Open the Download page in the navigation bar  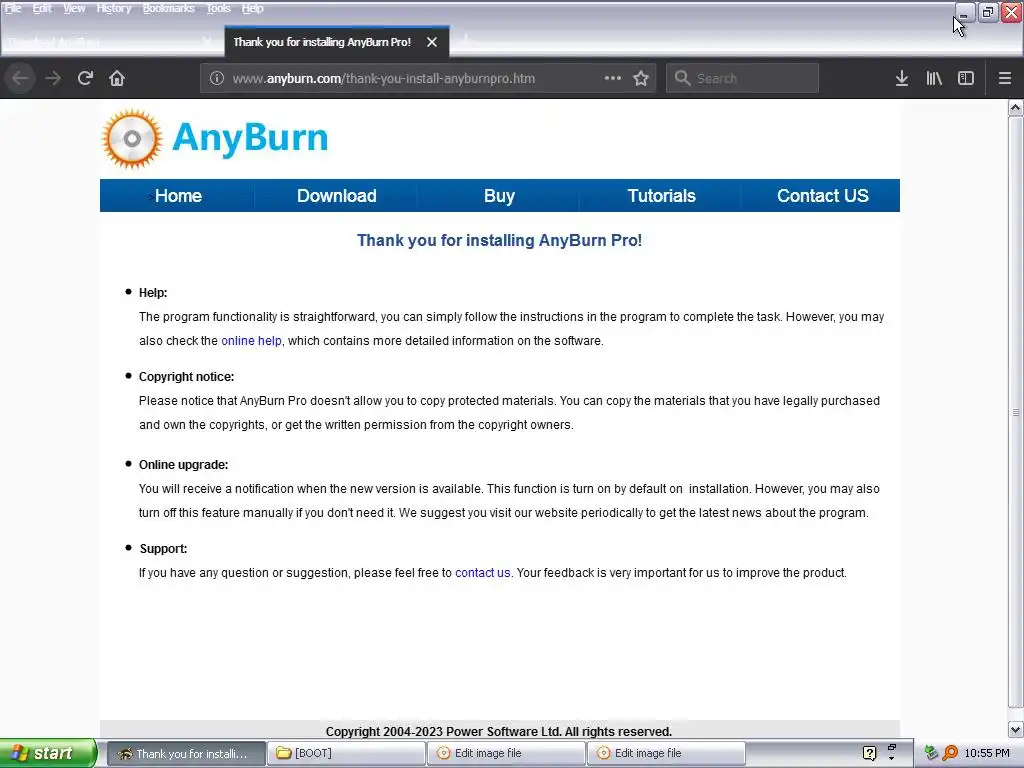(336, 196)
